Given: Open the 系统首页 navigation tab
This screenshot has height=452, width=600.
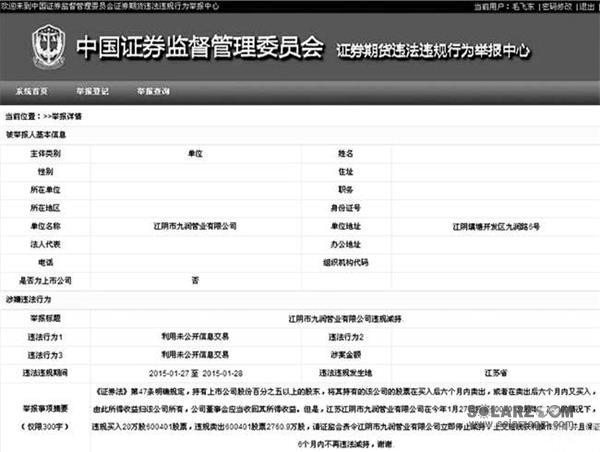Looking at the screenshot, I should pos(32,91).
